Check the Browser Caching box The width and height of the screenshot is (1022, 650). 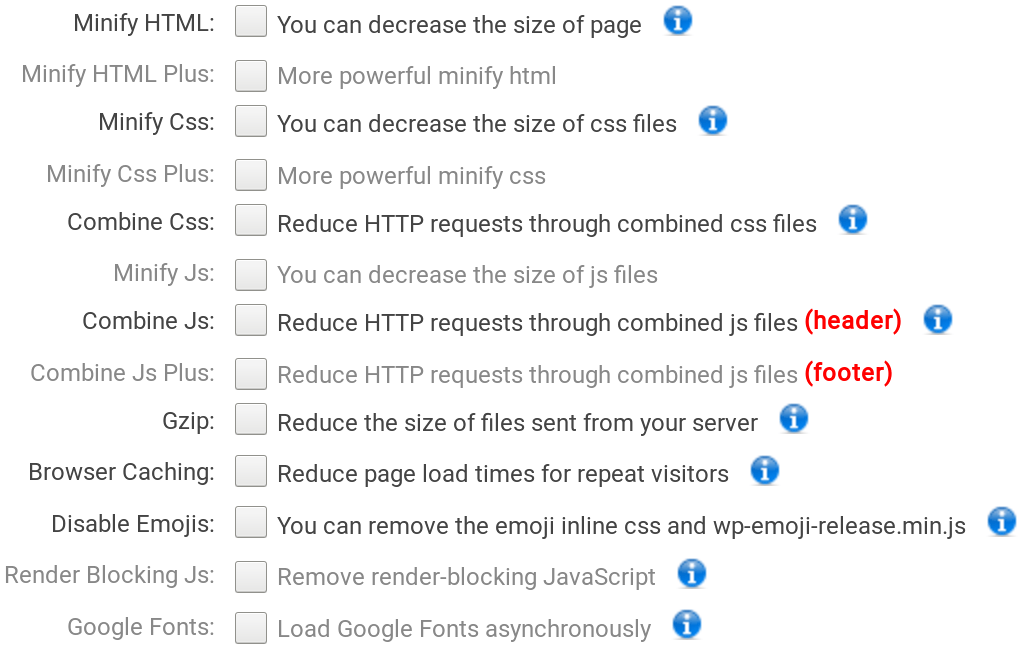coord(251,470)
